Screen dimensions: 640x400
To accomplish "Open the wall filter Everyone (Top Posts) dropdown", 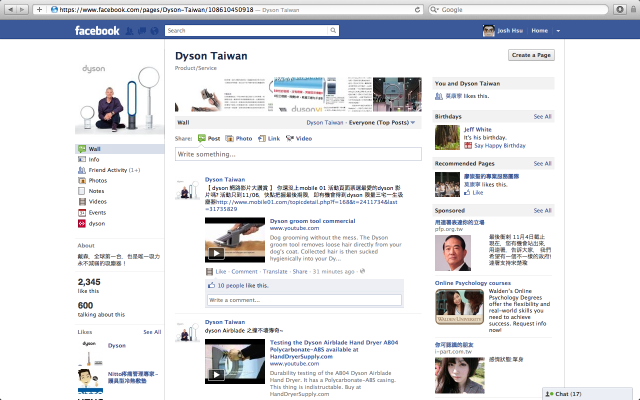I will (x=382, y=122).
